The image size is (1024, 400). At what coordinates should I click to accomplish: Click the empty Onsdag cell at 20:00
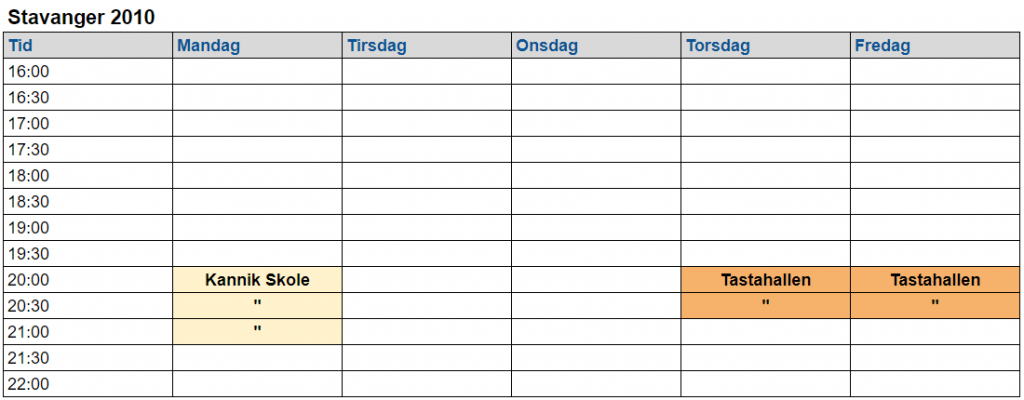596,280
